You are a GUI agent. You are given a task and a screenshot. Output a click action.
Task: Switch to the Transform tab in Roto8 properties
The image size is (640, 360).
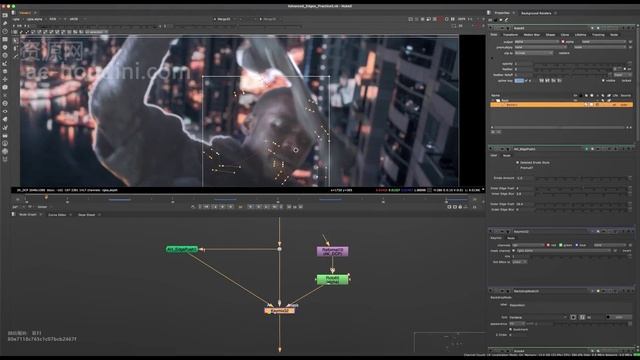click(x=510, y=35)
